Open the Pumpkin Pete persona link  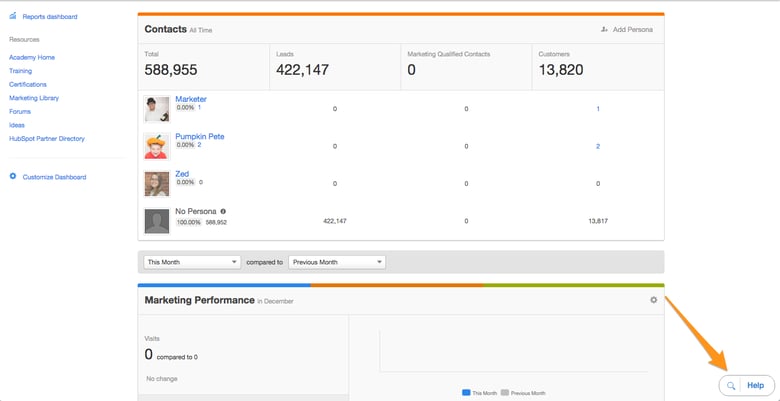coord(199,136)
